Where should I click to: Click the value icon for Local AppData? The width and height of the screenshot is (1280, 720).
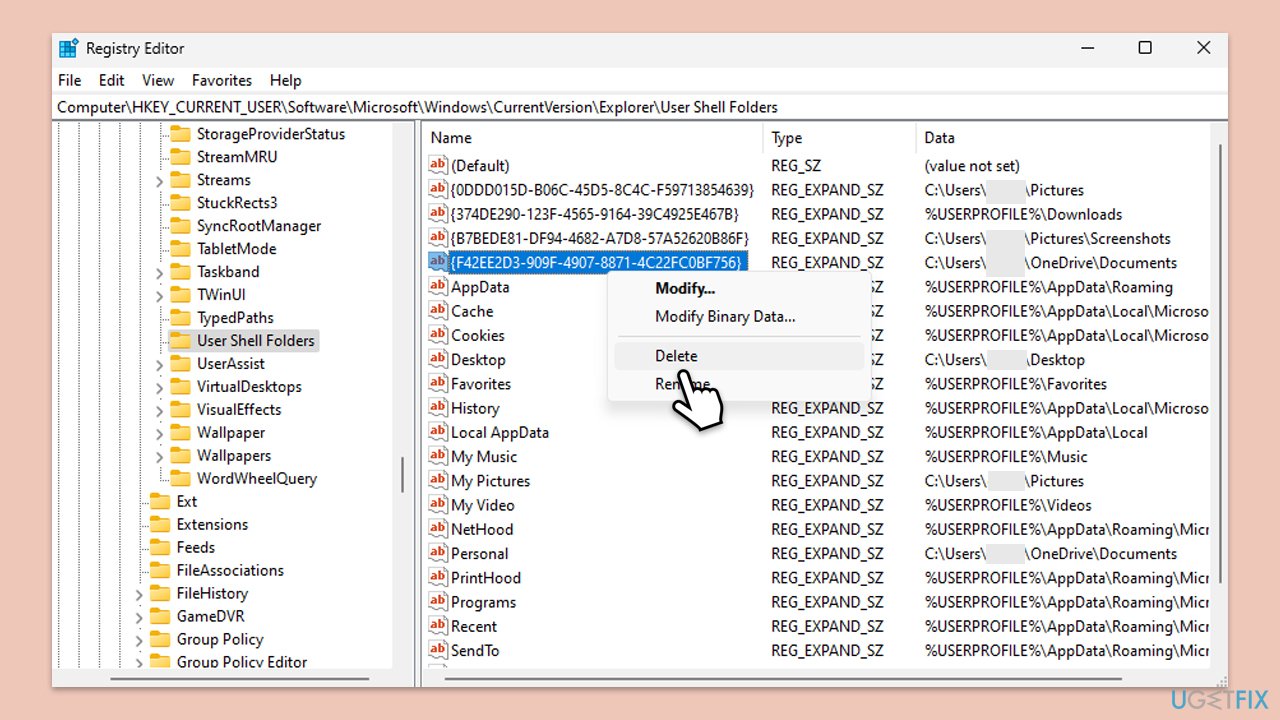click(x=438, y=432)
